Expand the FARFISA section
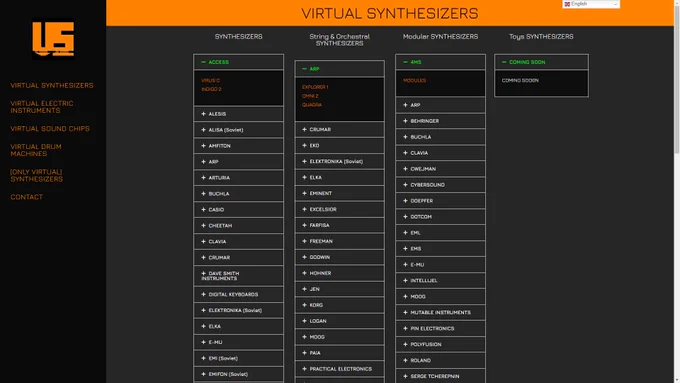 pos(340,225)
